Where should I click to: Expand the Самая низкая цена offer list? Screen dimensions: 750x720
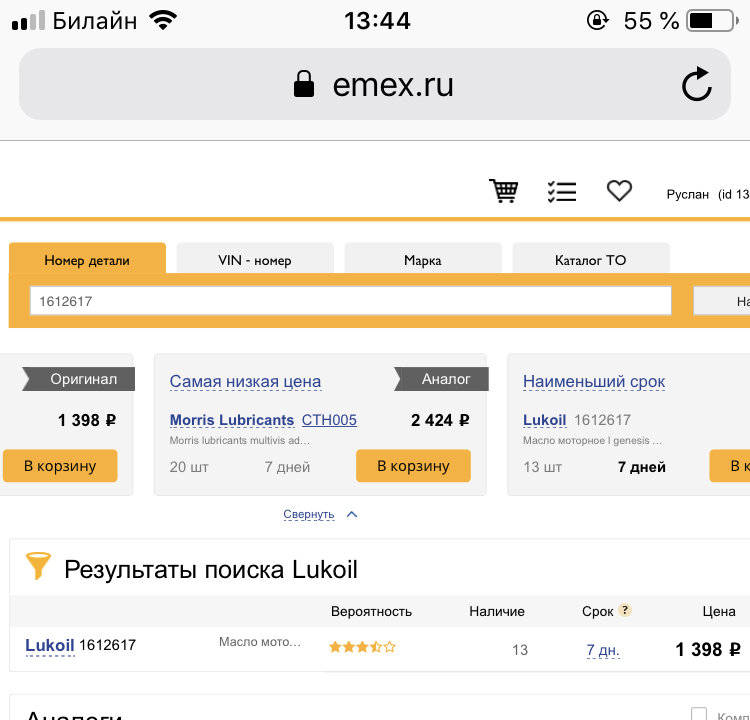point(245,381)
